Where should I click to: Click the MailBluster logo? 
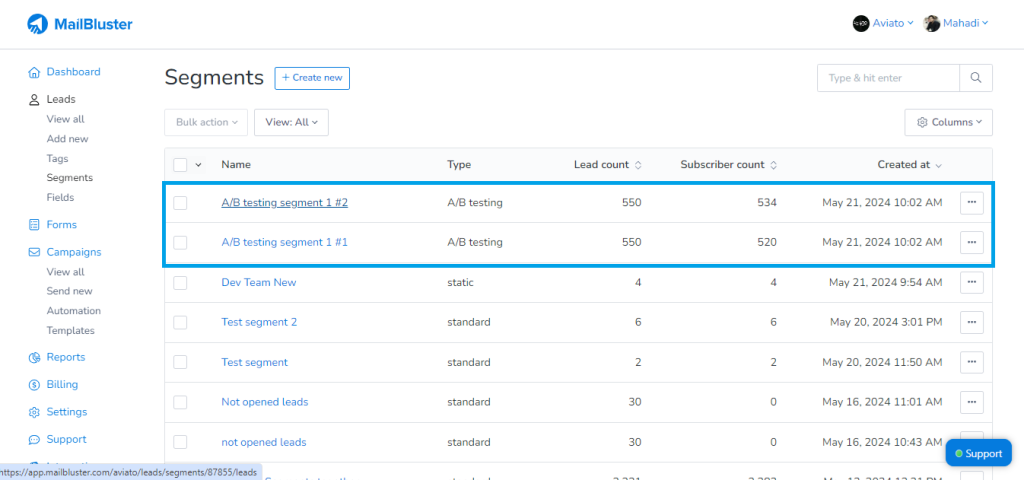point(80,25)
